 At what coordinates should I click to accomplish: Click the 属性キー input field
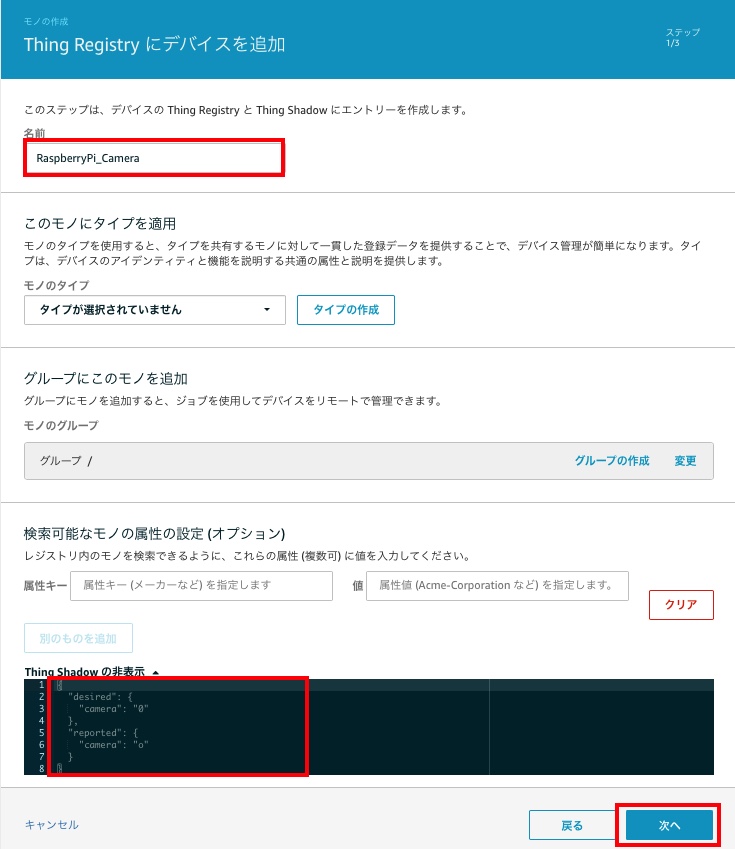click(201, 585)
